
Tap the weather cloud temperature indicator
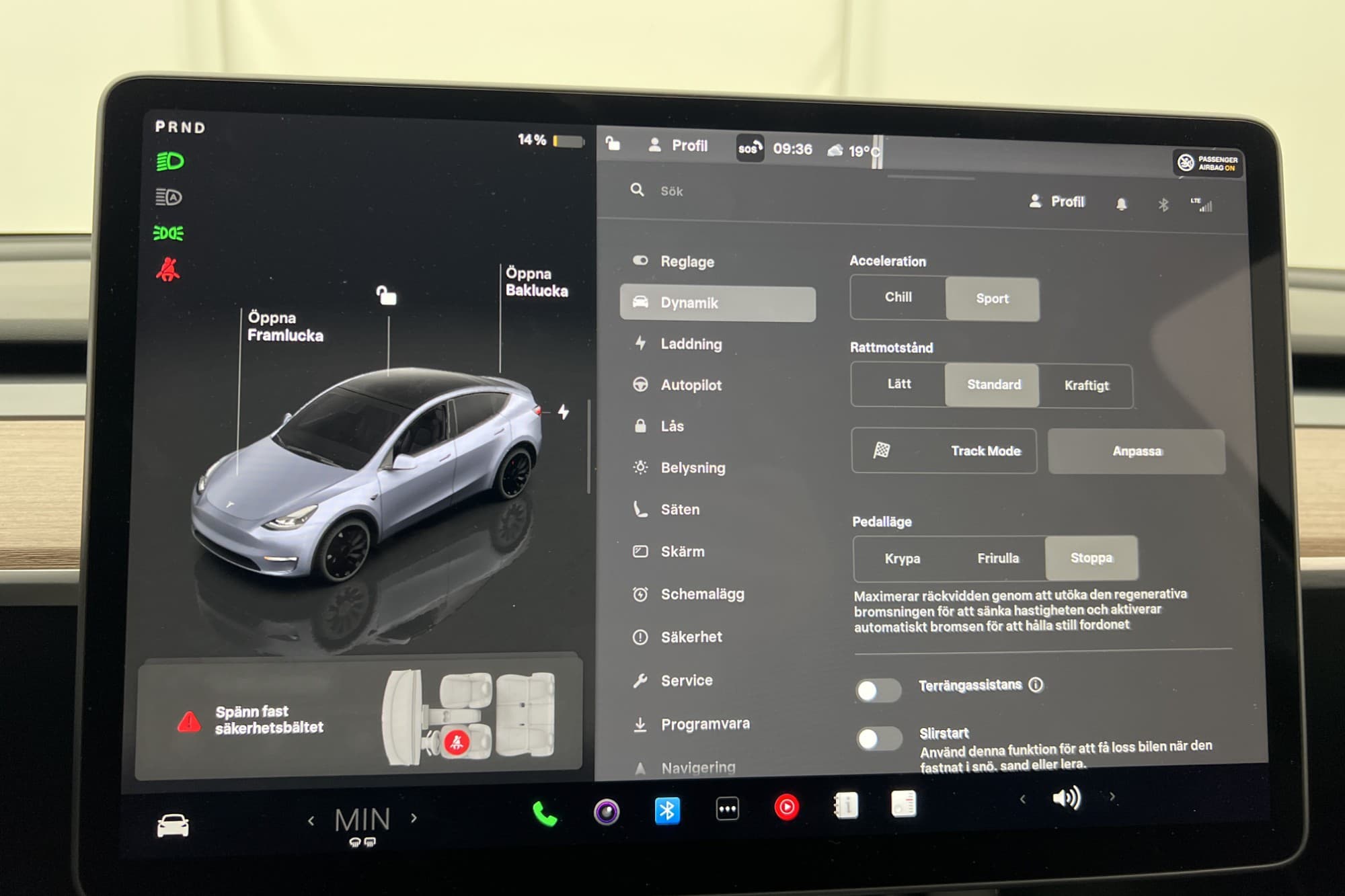pyautogui.click(x=853, y=151)
